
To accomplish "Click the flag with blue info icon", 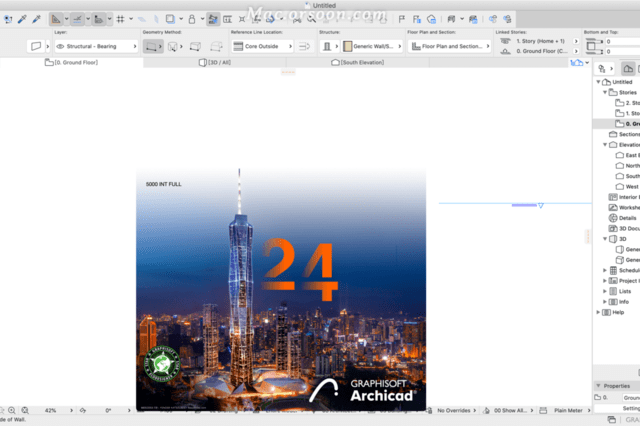I will [x=417, y=19].
